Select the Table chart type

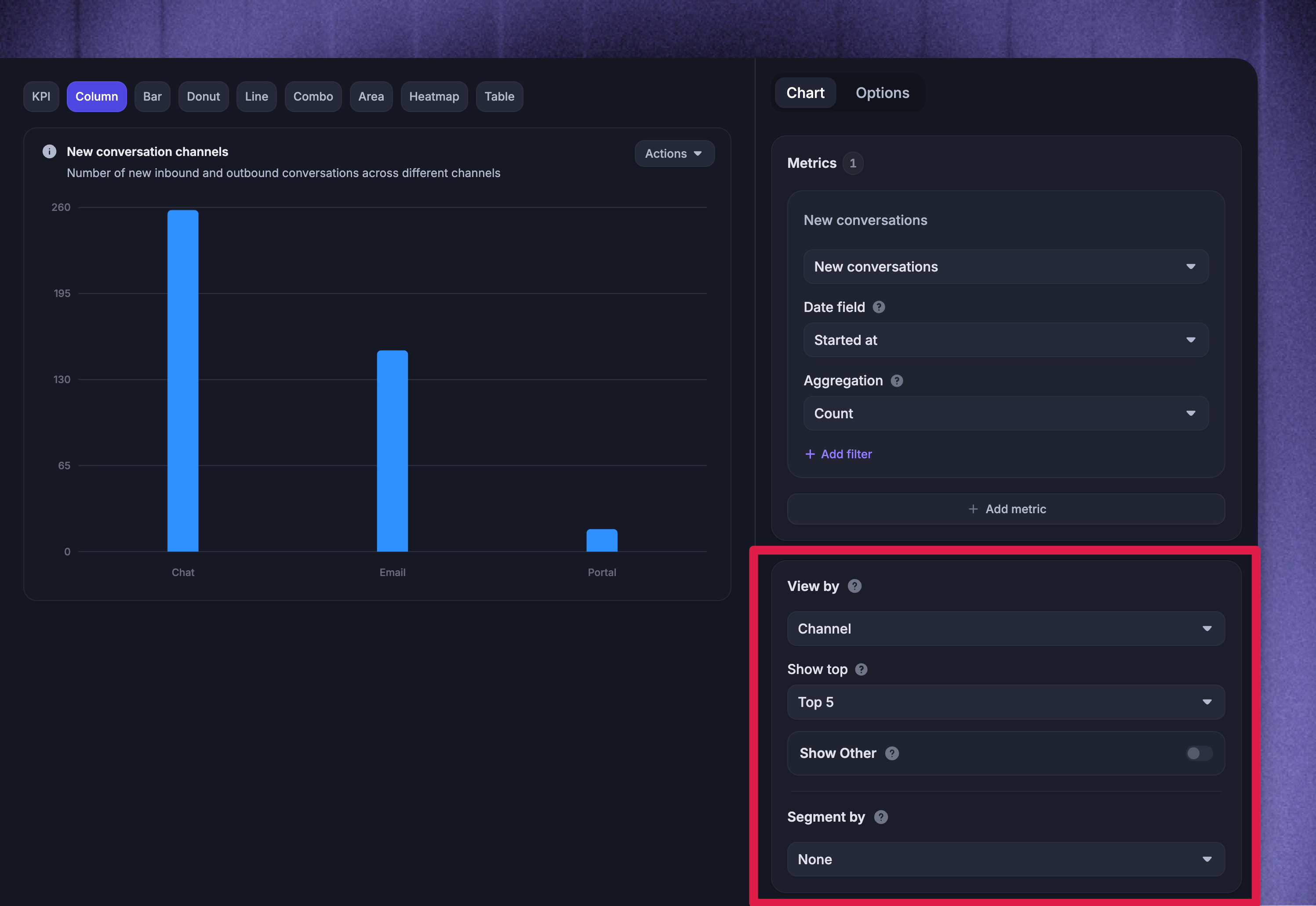(x=500, y=97)
